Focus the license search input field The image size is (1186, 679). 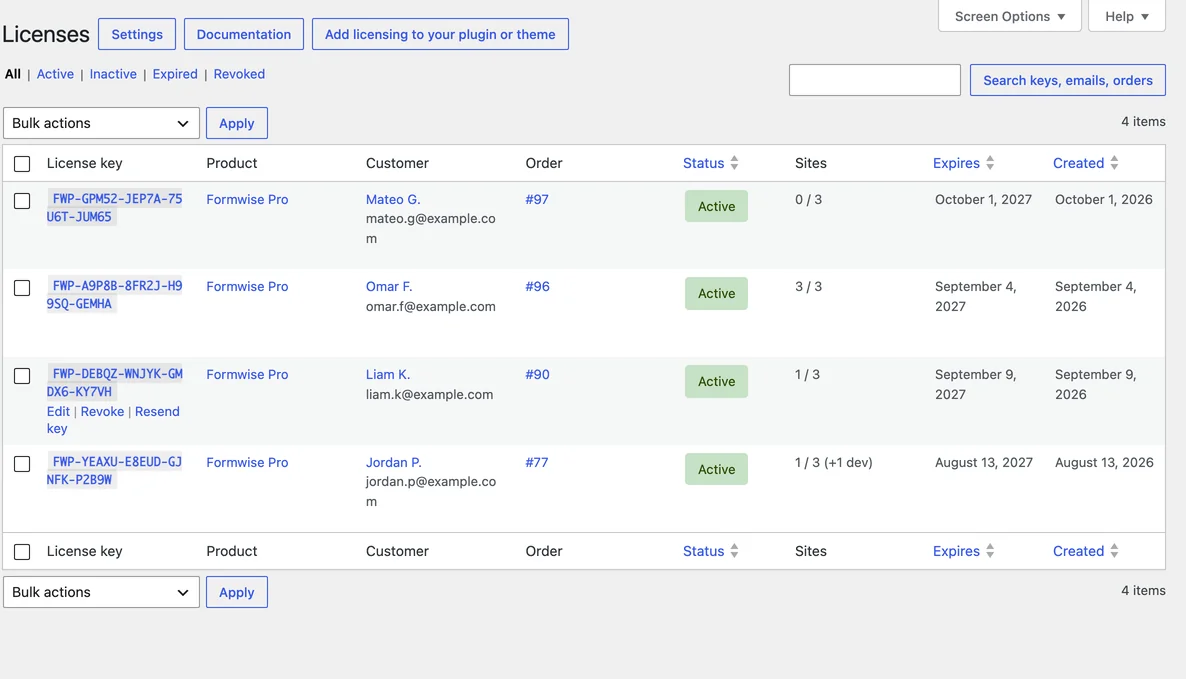[874, 80]
